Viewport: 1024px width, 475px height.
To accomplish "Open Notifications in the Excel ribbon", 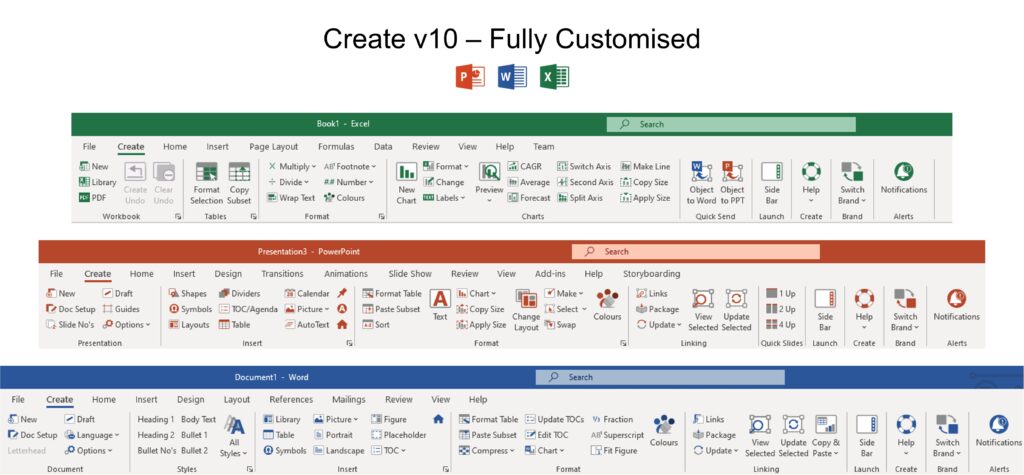I will pyautogui.click(x=903, y=176).
